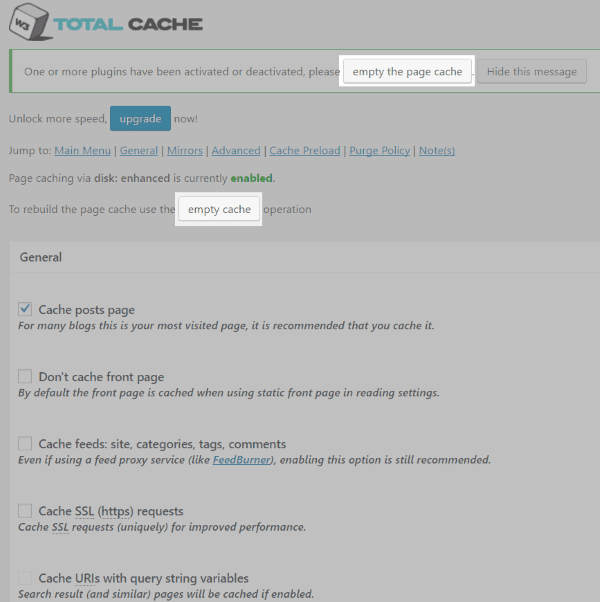
Task: Click the 'Unlock more speed,' text
Action: tap(58, 119)
